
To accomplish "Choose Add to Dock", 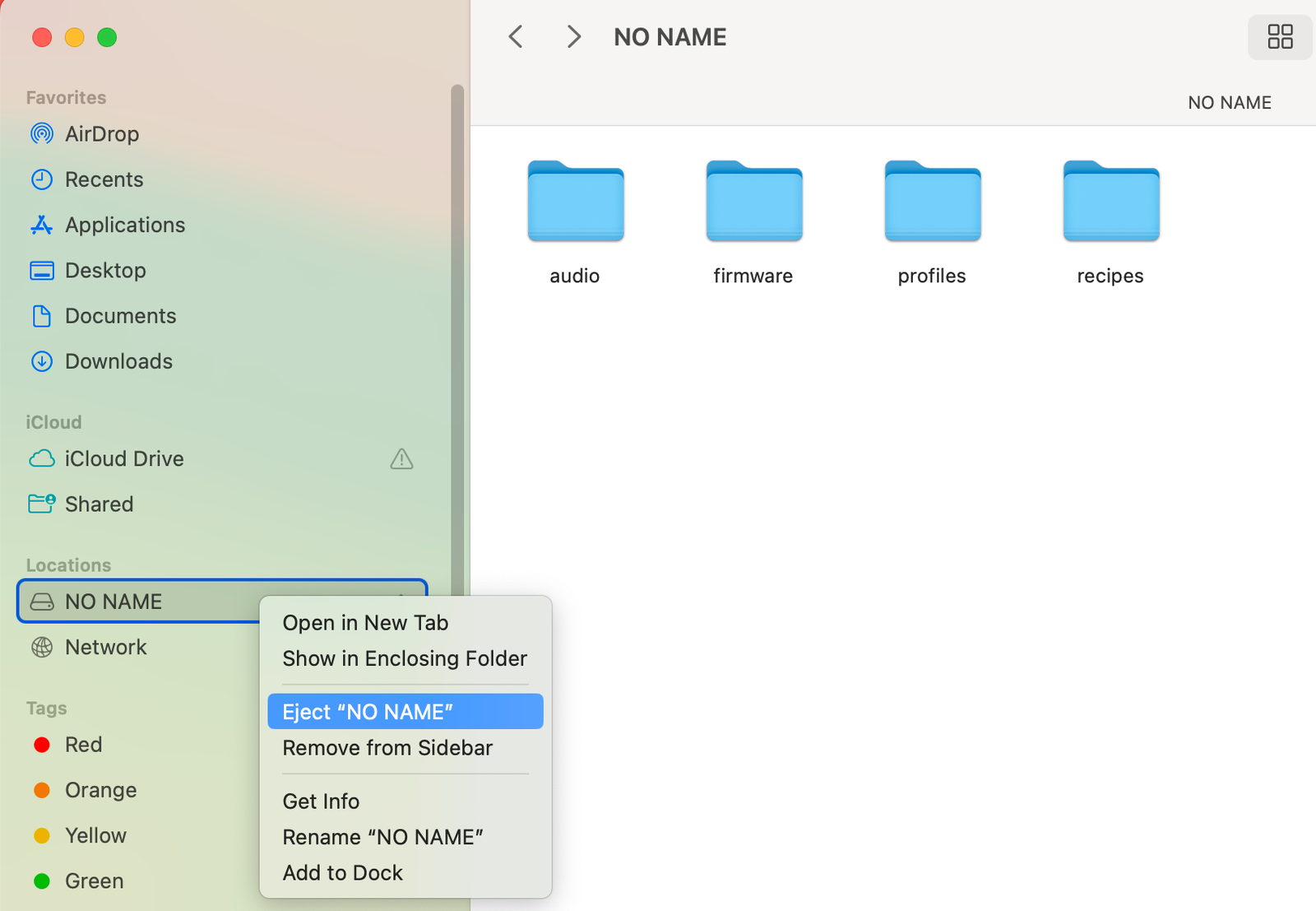I will tap(405, 872).
